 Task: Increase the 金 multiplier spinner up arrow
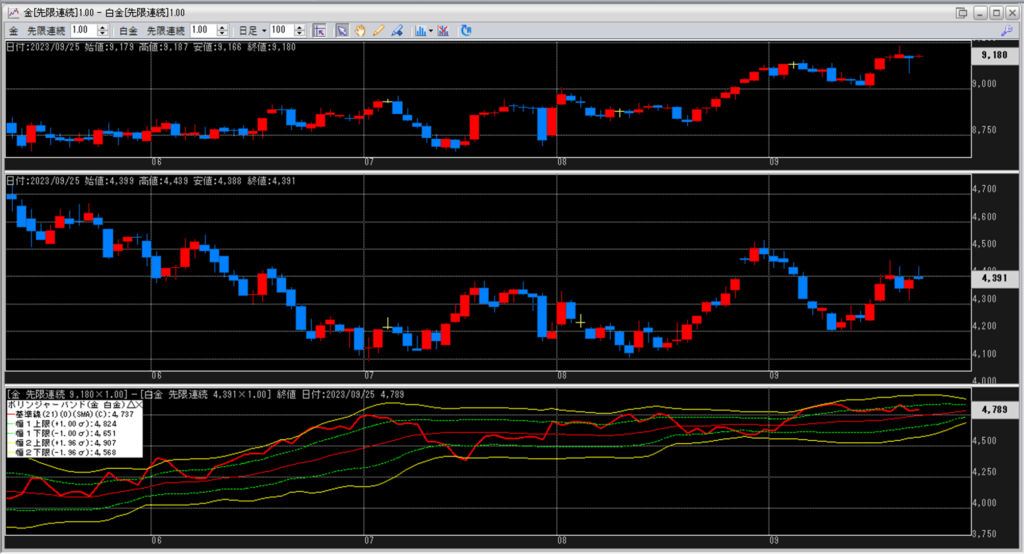(x=103, y=27)
